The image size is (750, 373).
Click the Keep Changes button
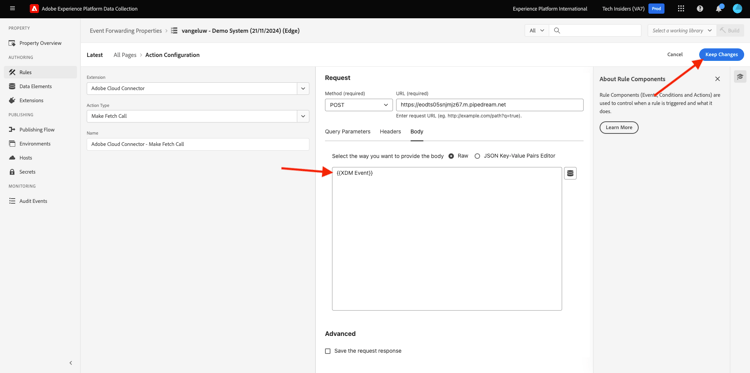point(721,55)
